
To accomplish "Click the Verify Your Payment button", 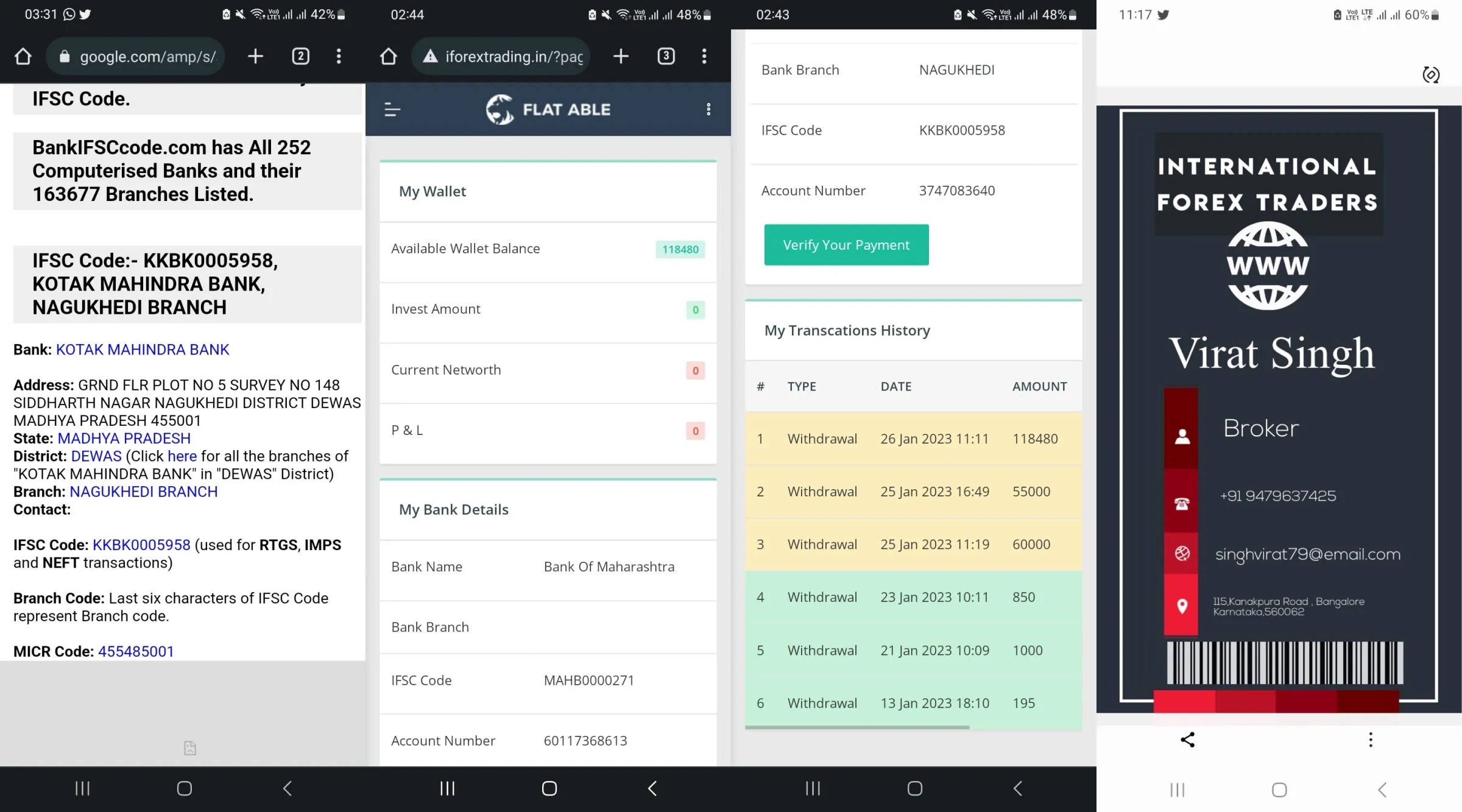I will [846, 245].
